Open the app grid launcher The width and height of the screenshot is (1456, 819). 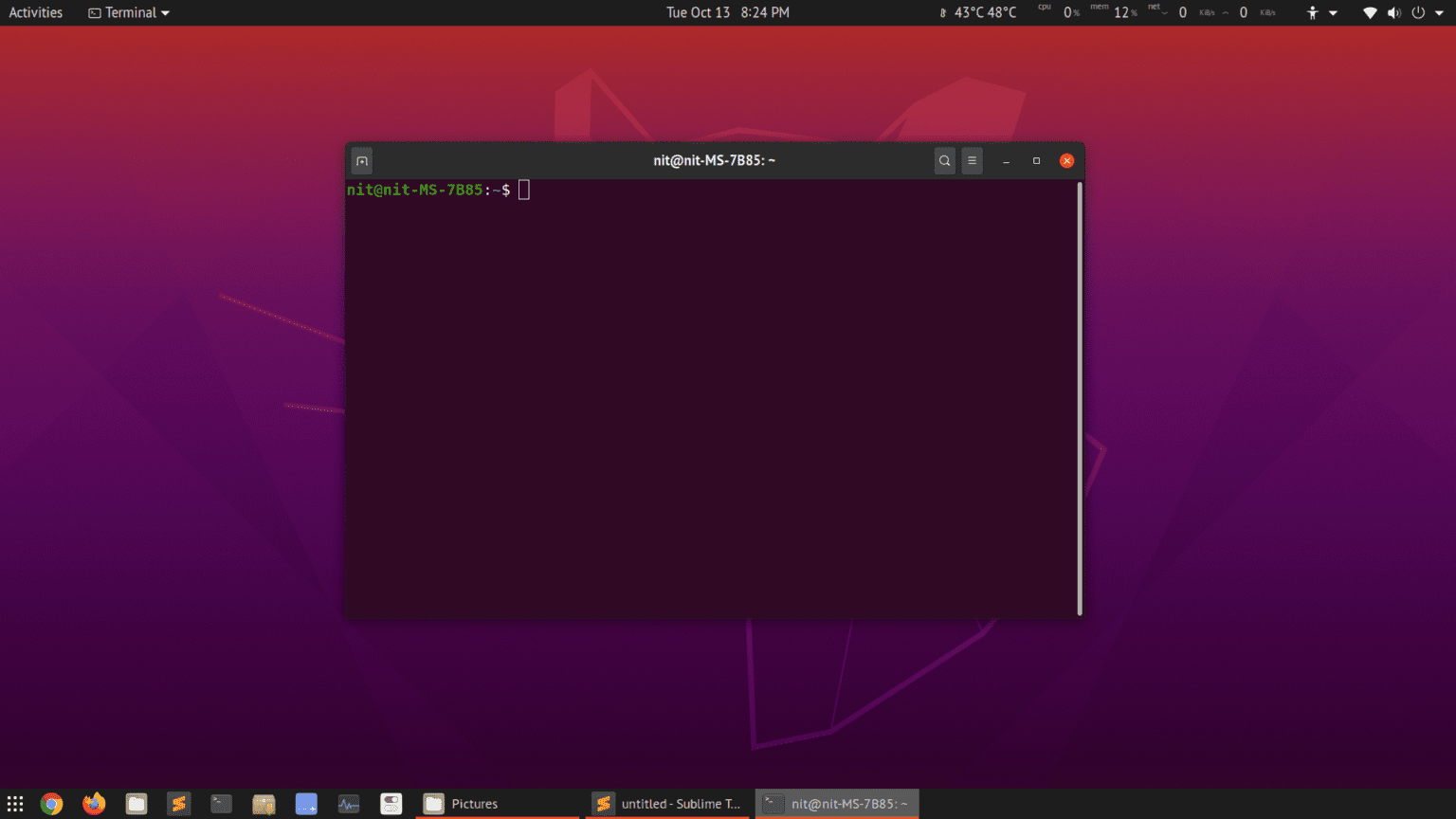coord(14,803)
